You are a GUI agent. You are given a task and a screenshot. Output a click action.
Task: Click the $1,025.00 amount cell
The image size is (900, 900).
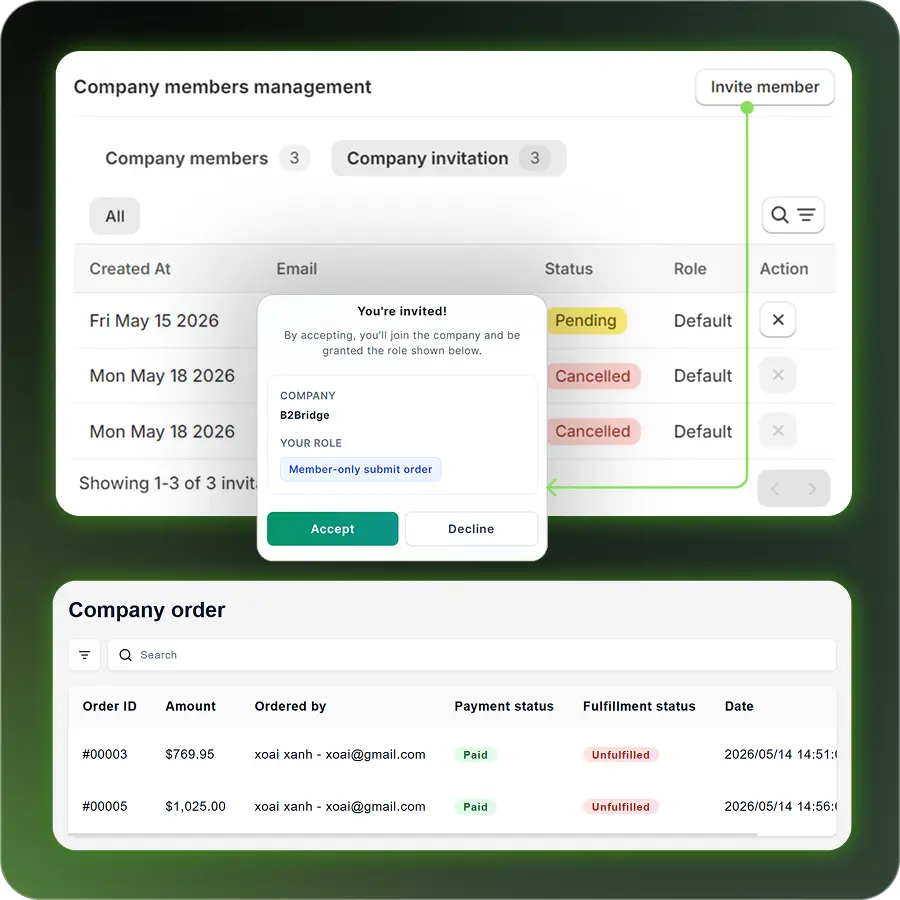pyautogui.click(x=195, y=806)
